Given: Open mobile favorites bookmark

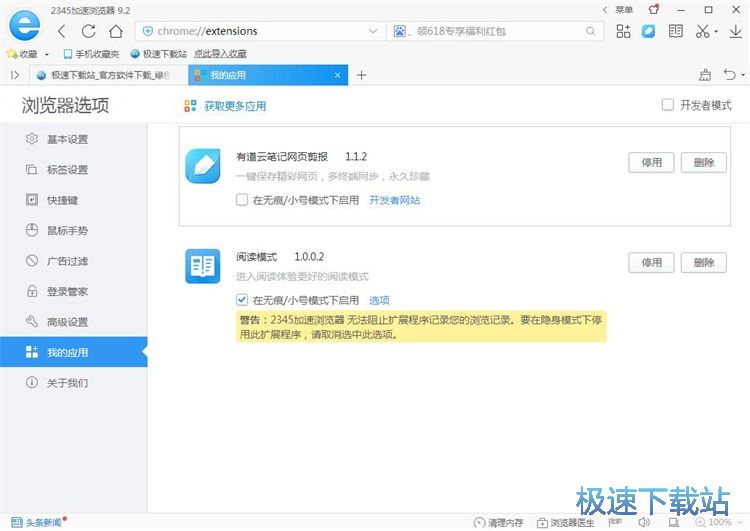Looking at the screenshot, I should (x=91, y=54).
